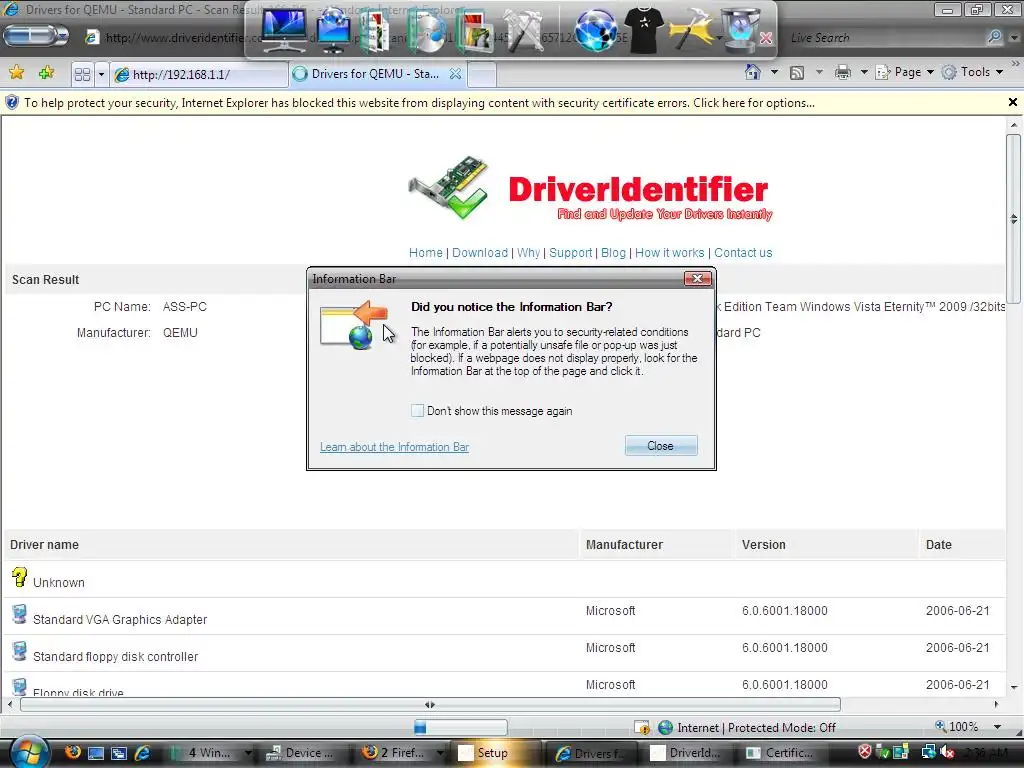Open the pictures stack icon in dock

pyautogui.click(x=474, y=31)
